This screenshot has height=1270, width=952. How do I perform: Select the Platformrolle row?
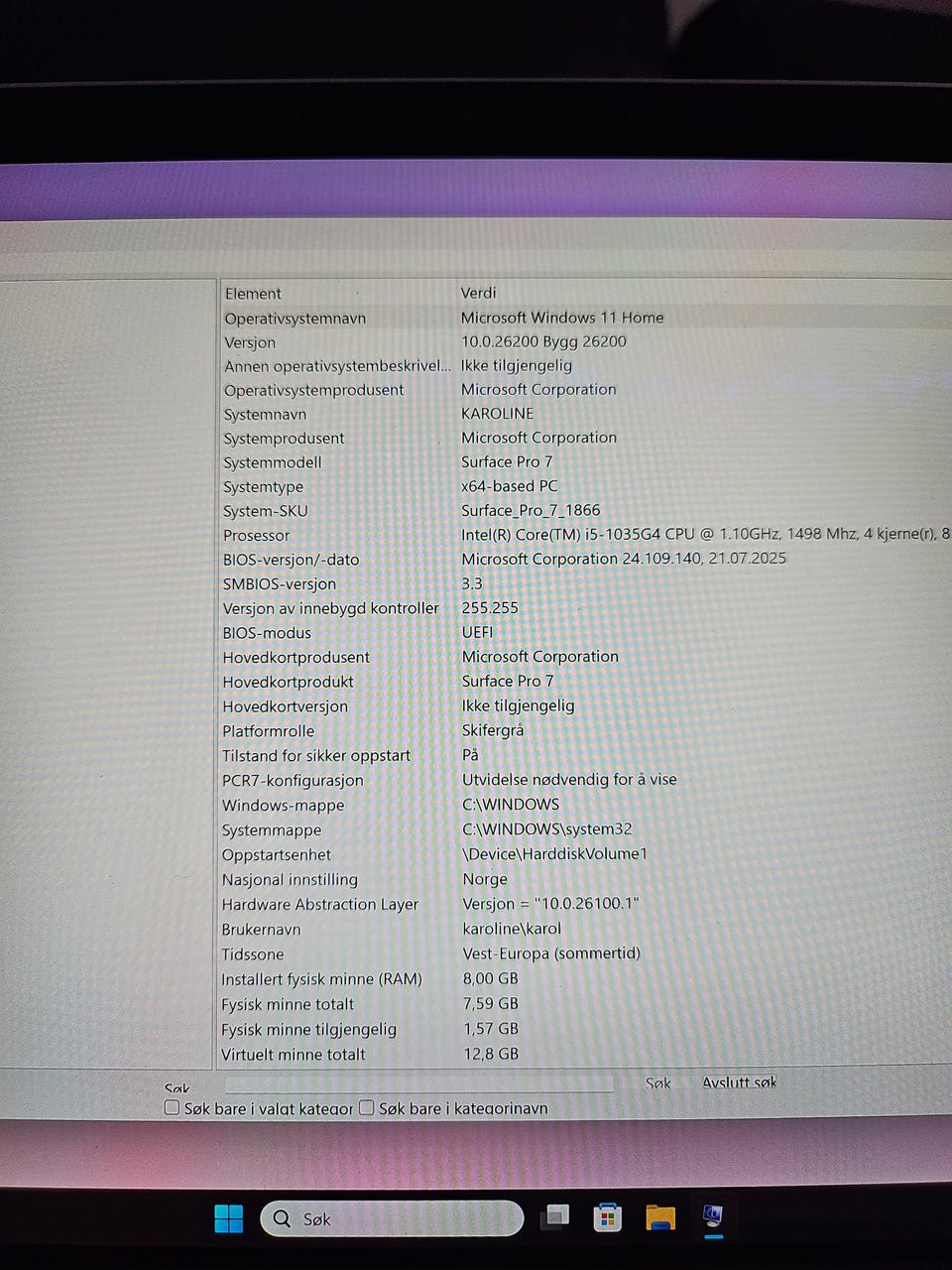(586, 731)
